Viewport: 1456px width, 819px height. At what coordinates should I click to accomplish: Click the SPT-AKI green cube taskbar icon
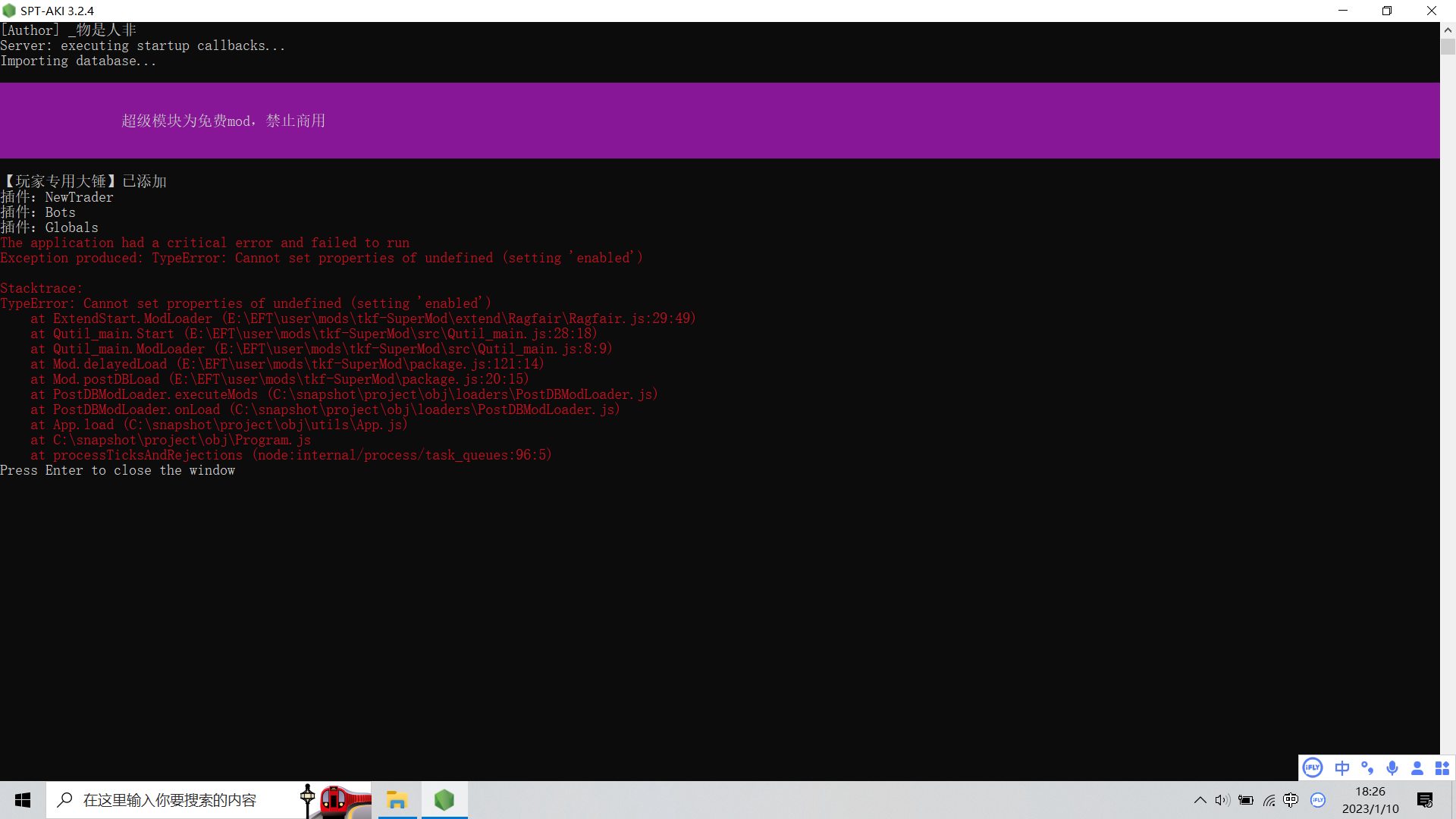tap(444, 800)
